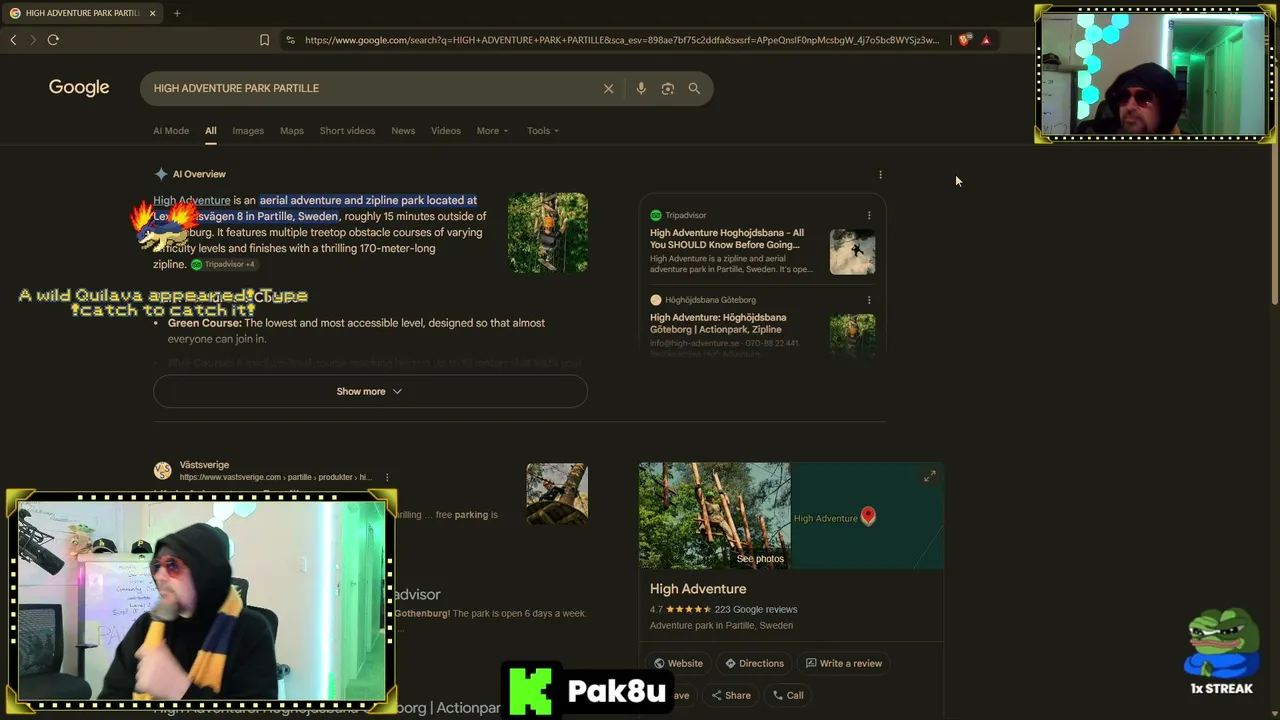Open the AI Overview climbing photo thumbnail
The height and width of the screenshot is (720, 1280).
pyautogui.click(x=547, y=233)
